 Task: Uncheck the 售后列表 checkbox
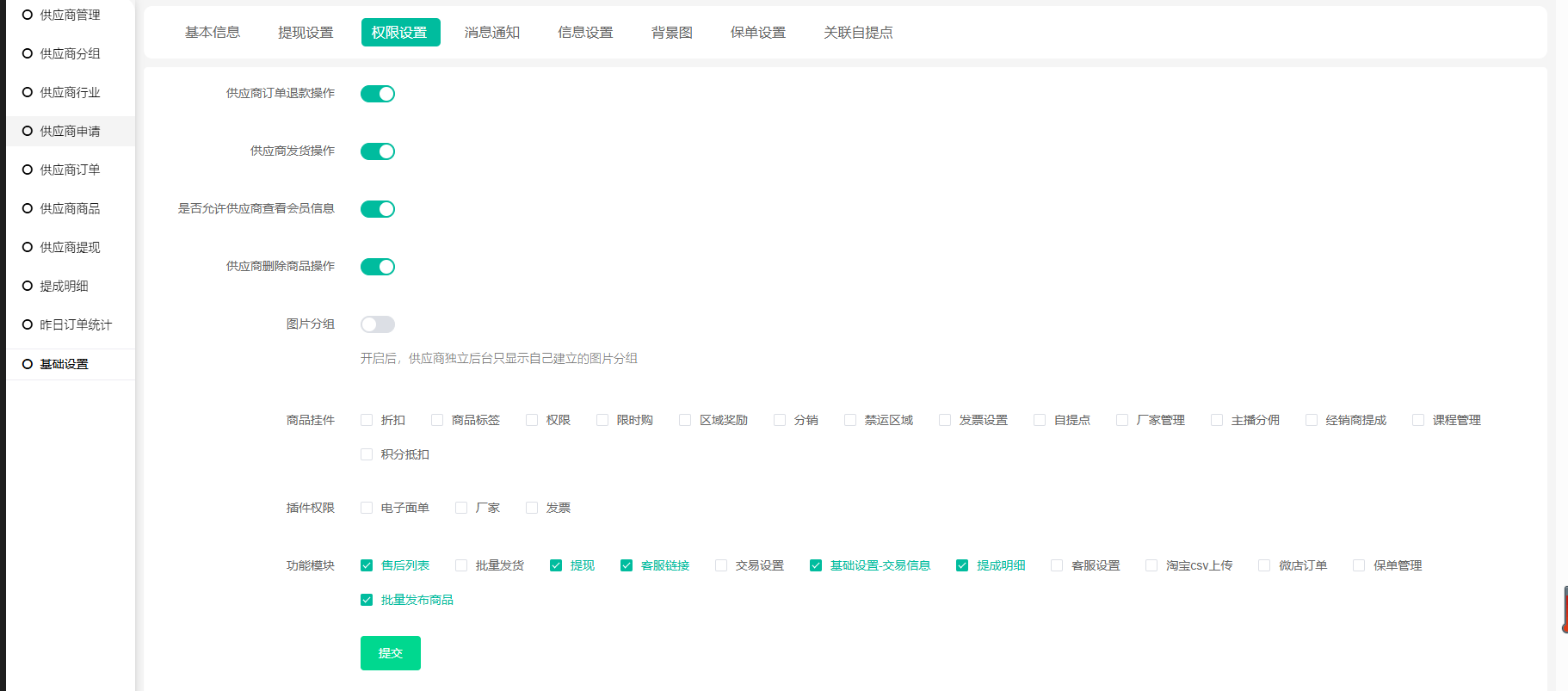(367, 565)
